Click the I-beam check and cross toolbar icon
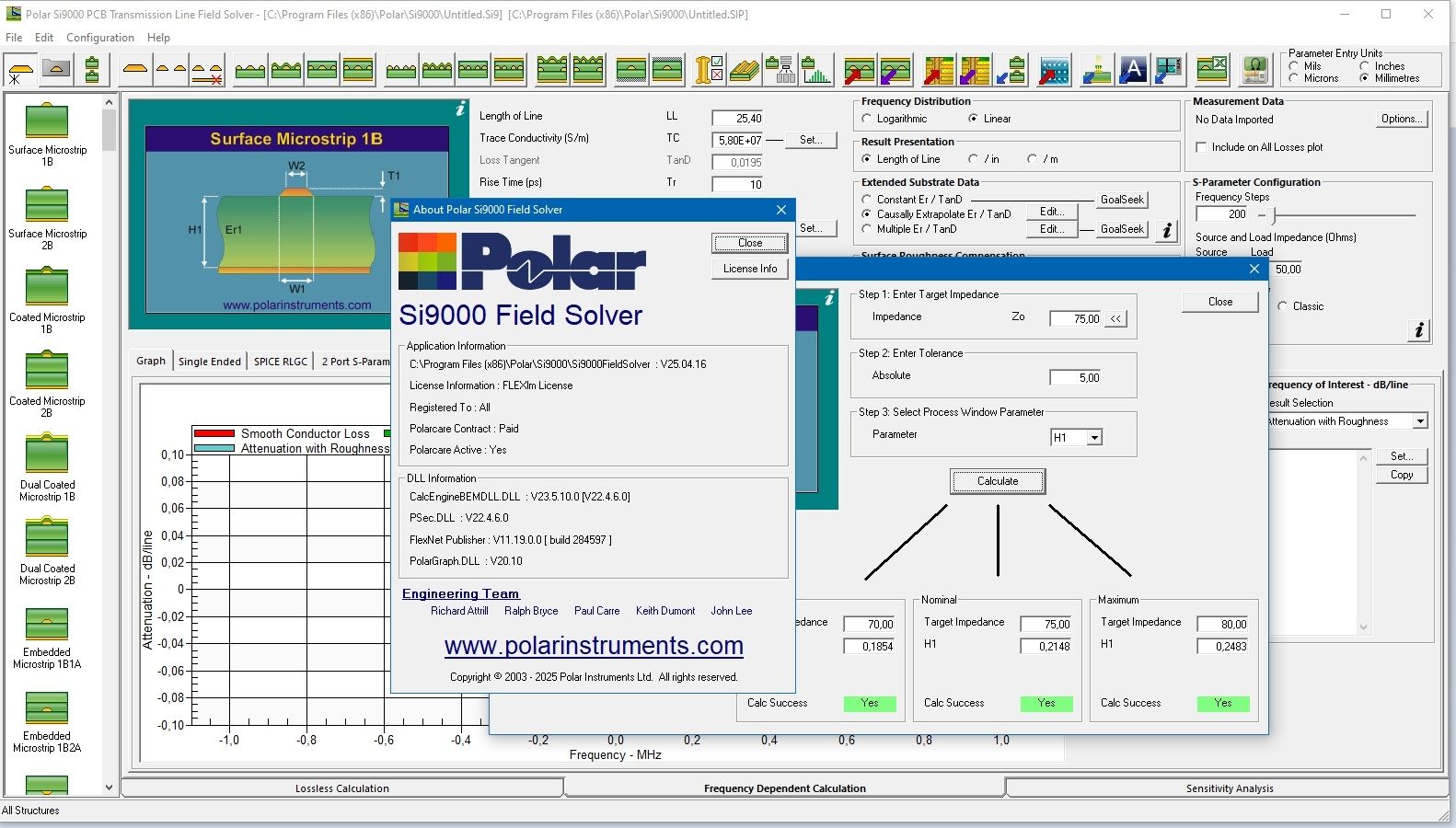Image resolution: width=1456 pixels, height=828 pixels. 709,70
